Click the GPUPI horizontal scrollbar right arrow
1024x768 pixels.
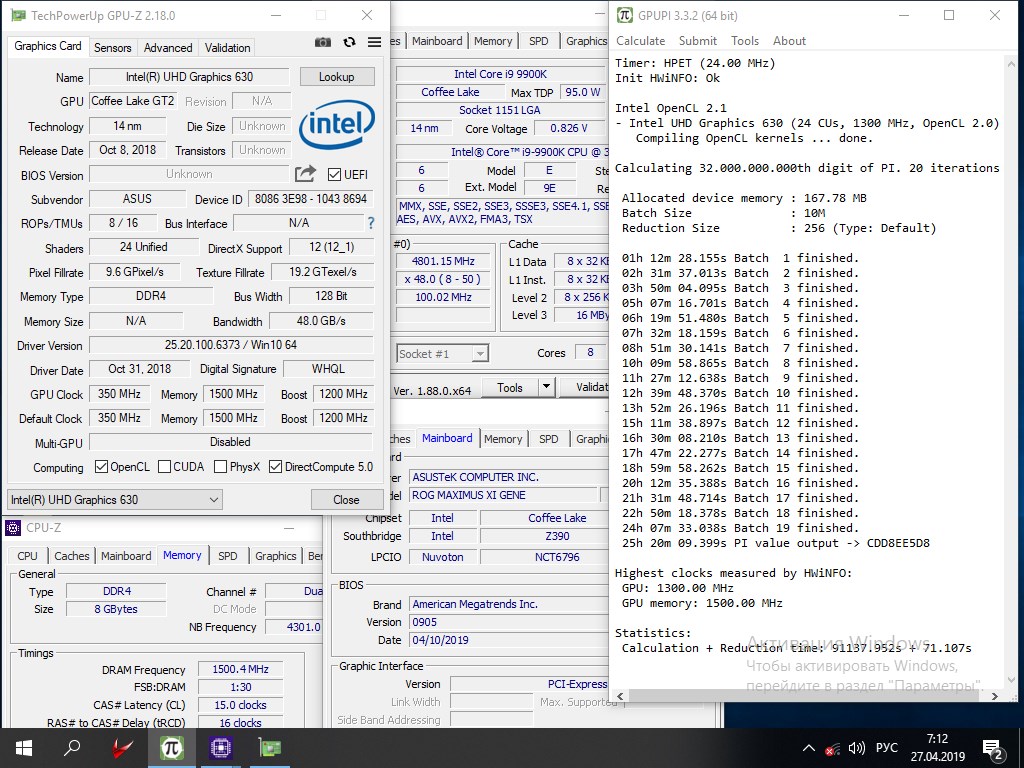tap(995, 696)
